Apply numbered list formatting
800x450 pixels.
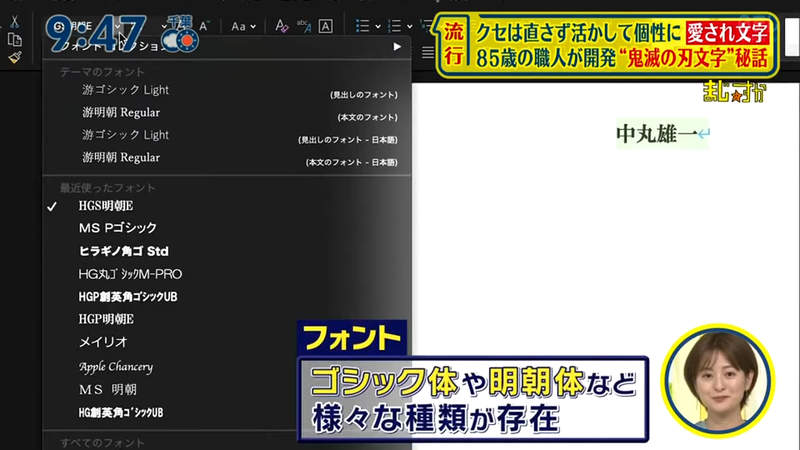click(394, 26)
